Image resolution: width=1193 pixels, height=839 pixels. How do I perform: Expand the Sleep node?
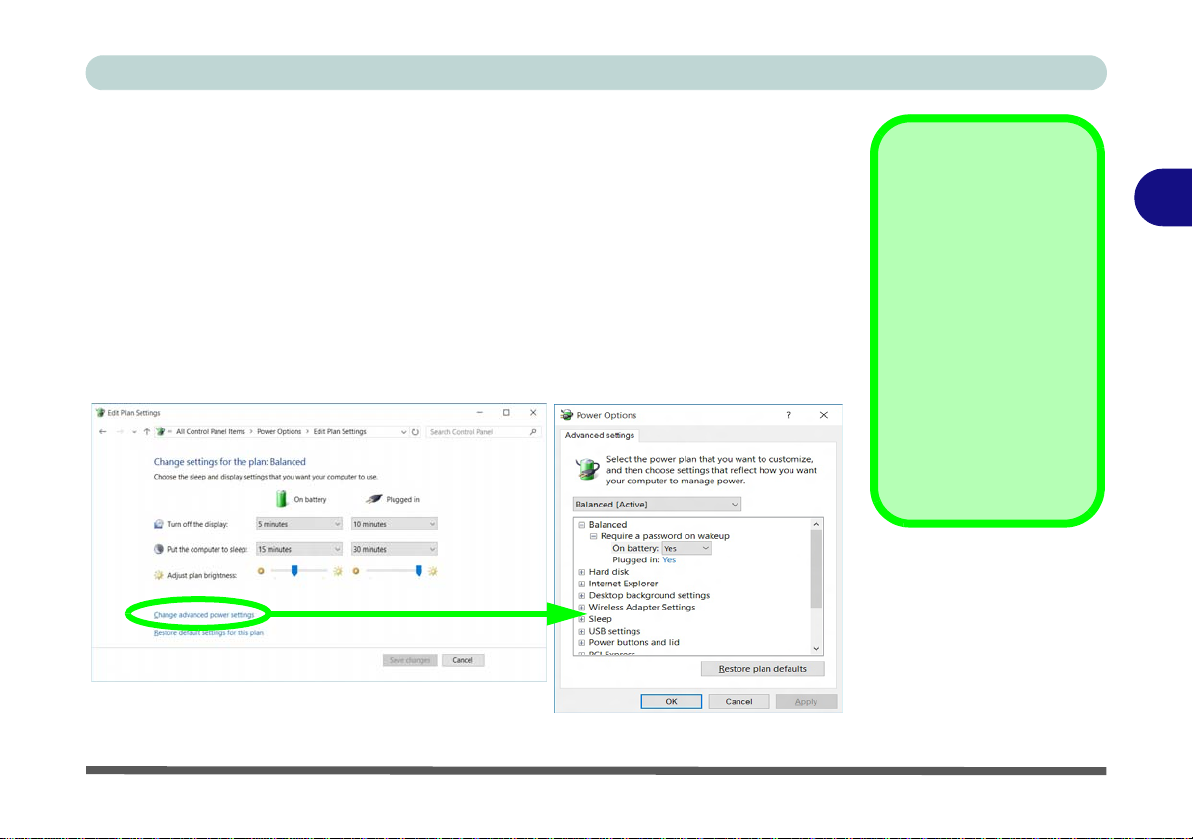tap(581, 619)
